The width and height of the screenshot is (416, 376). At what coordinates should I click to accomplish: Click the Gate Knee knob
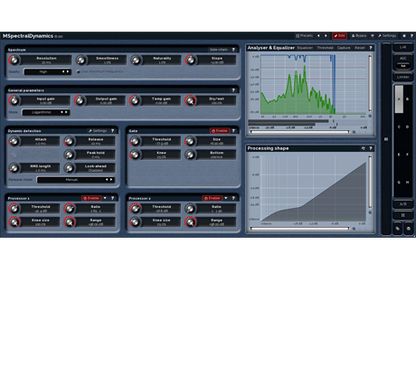tap(135, 155)
